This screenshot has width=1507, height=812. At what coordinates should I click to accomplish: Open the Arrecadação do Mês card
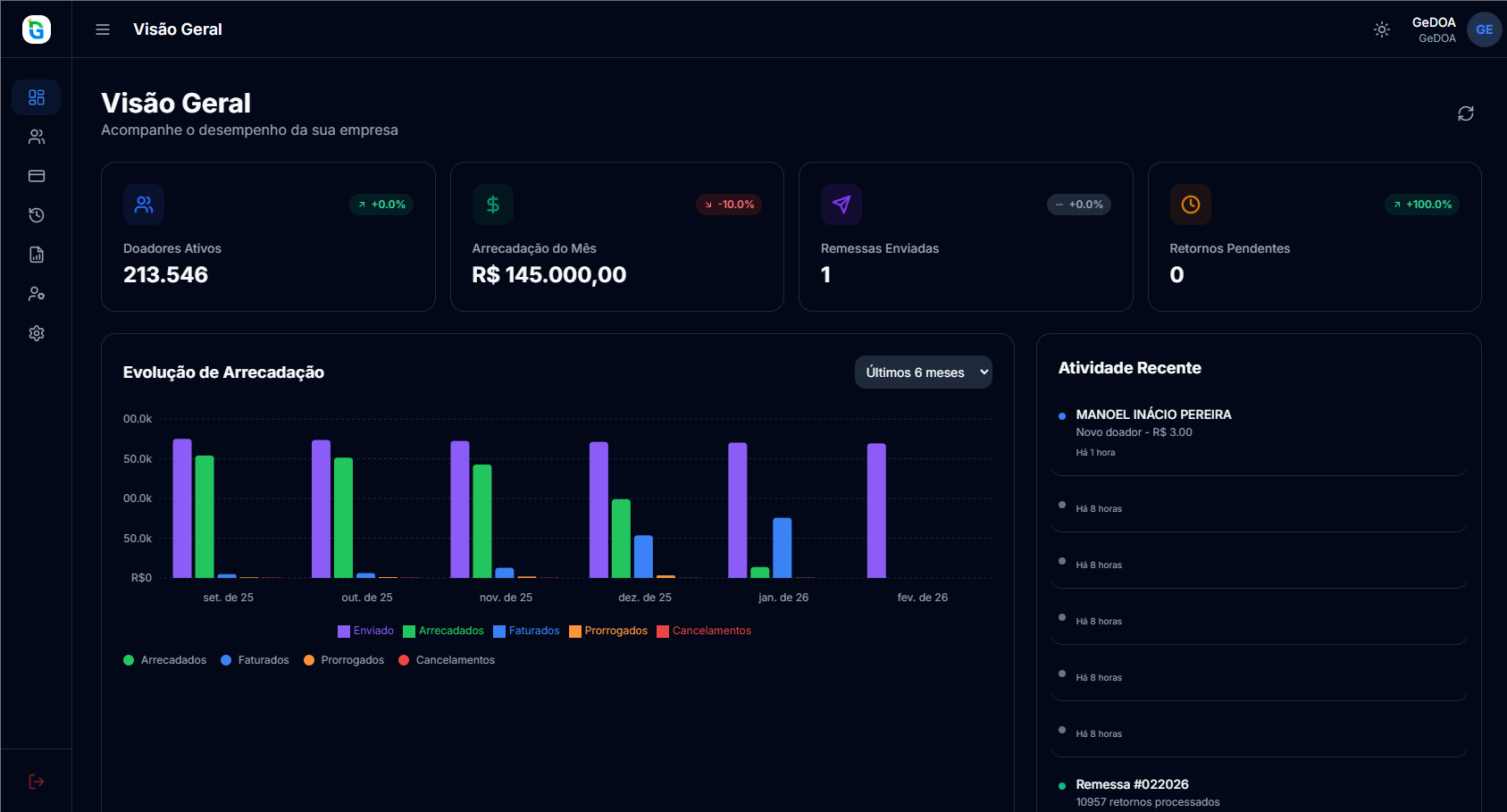pyautogui.click(x=616, y=237)
